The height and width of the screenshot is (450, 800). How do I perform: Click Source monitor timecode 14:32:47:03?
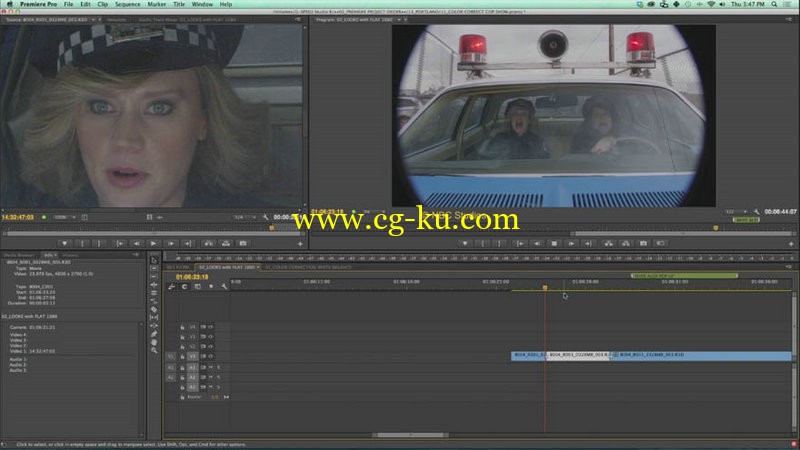pyautogui.click(x=17, y=217)
